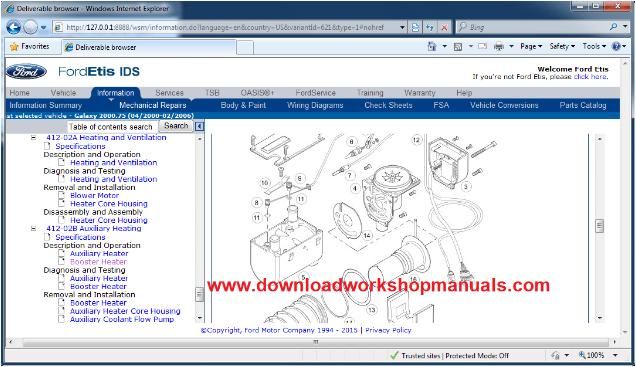Open the Privacy Policy link
The height and width of the screenshot is (367, 636).
tap(388, 330)
